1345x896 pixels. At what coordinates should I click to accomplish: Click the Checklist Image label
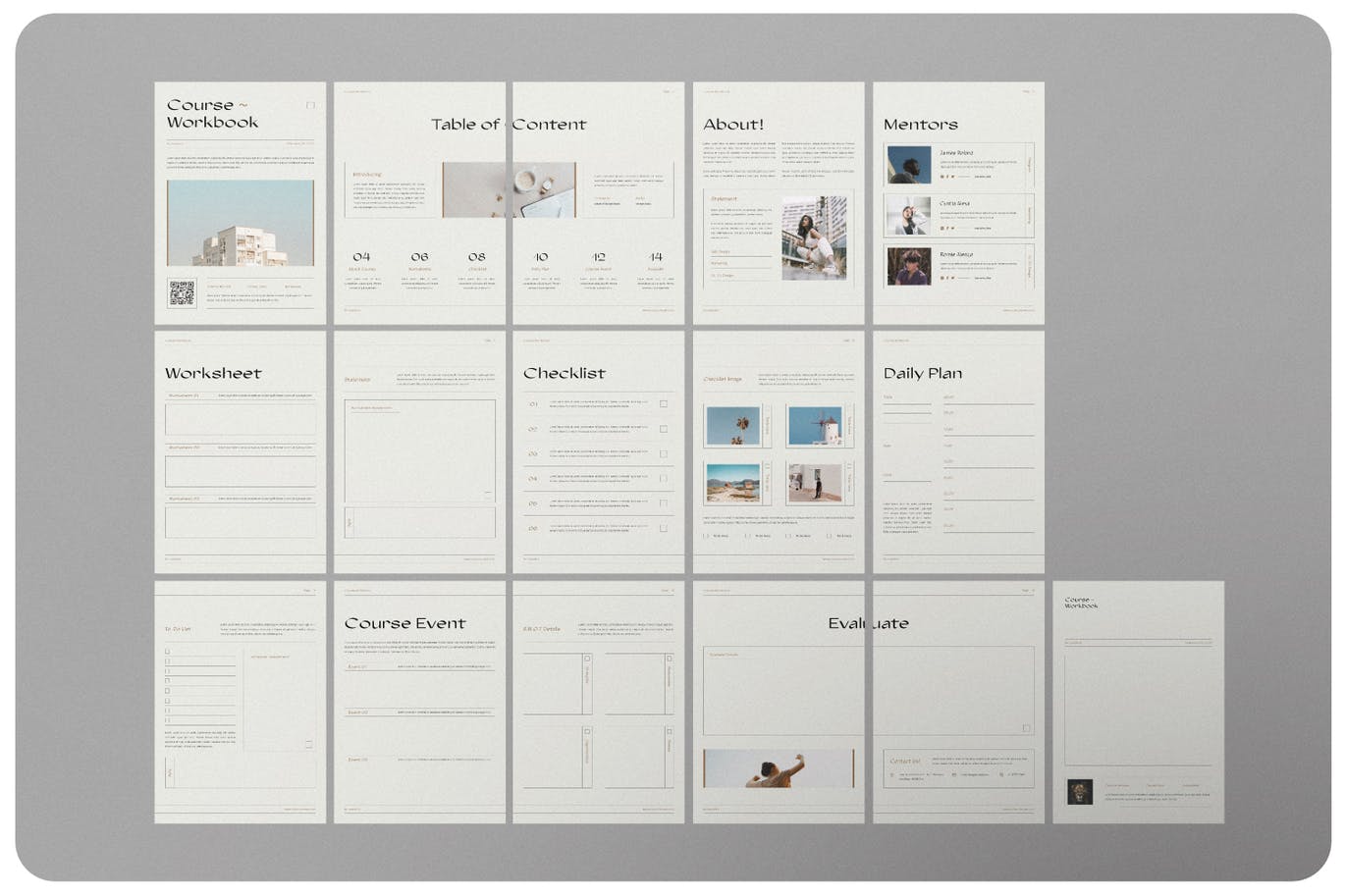(x=723, y=379)
